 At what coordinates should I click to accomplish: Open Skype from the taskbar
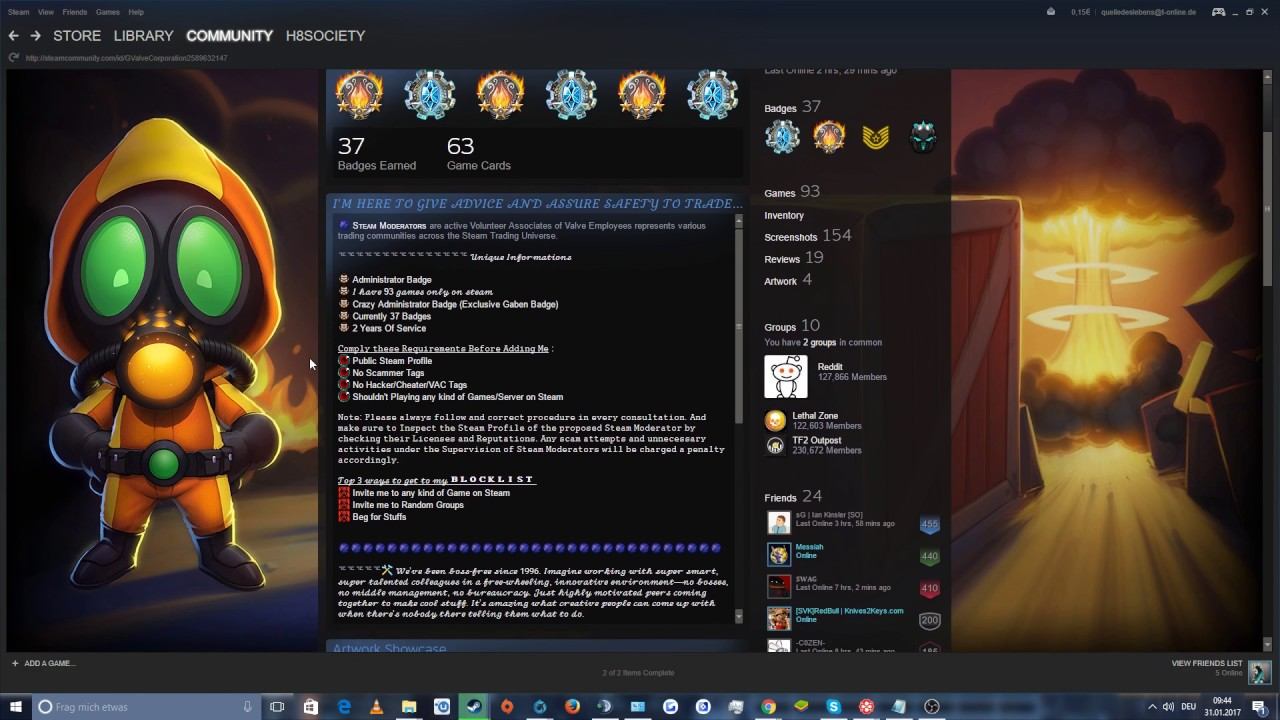833,707
